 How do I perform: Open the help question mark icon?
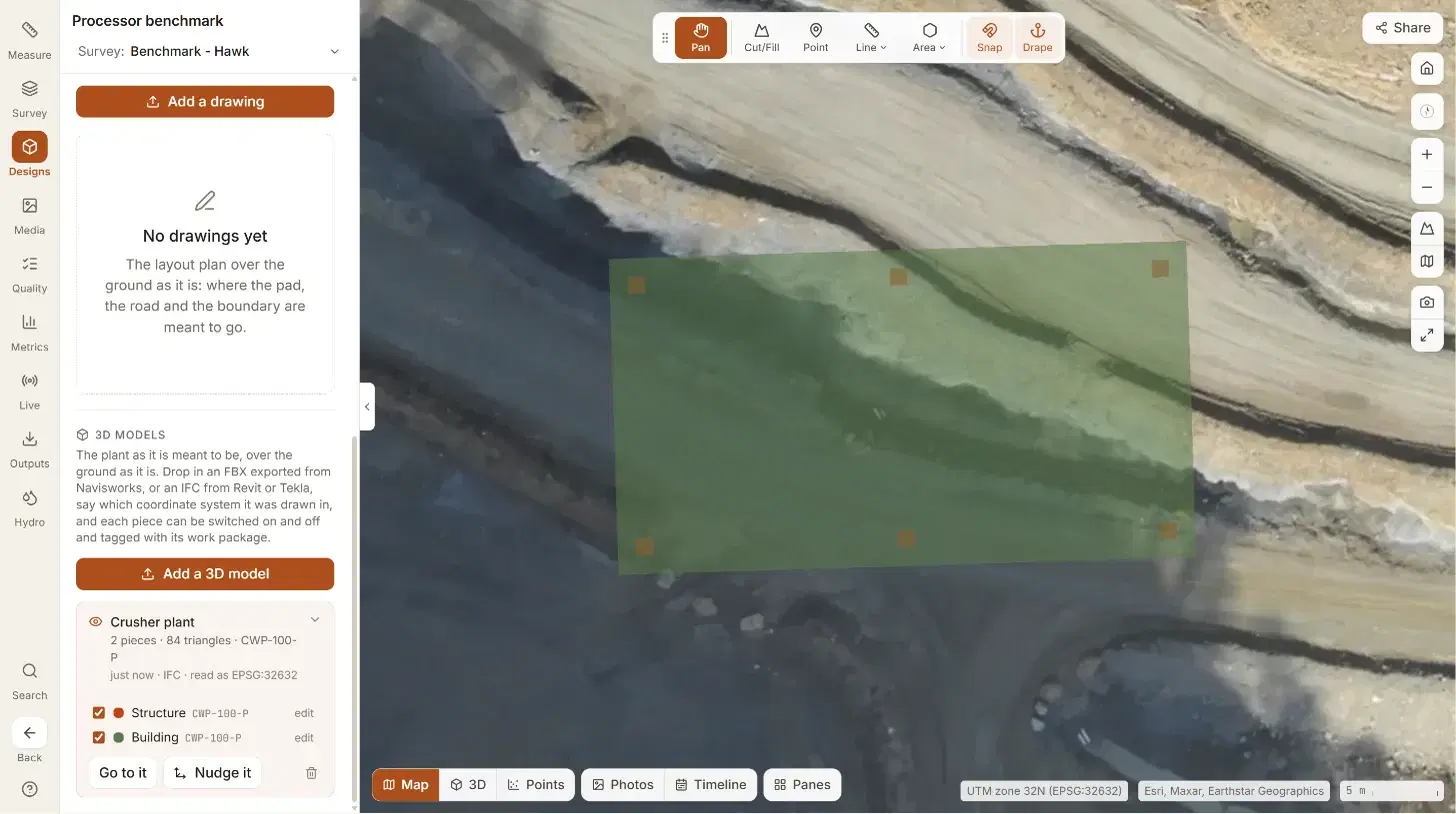(29, 789)
